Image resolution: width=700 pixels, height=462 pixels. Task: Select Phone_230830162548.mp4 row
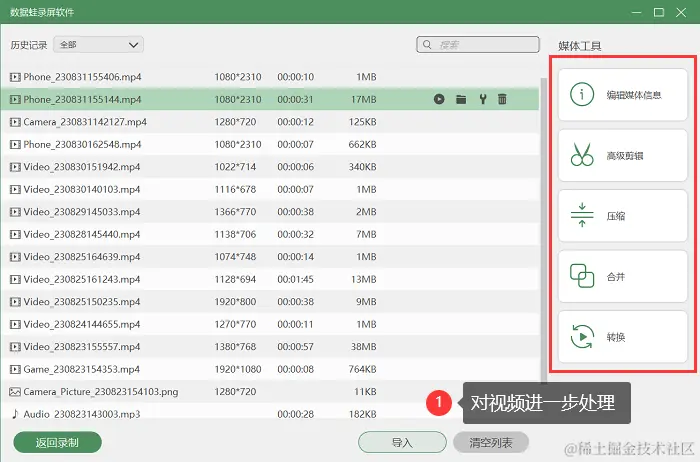click(x=270, y=145)
